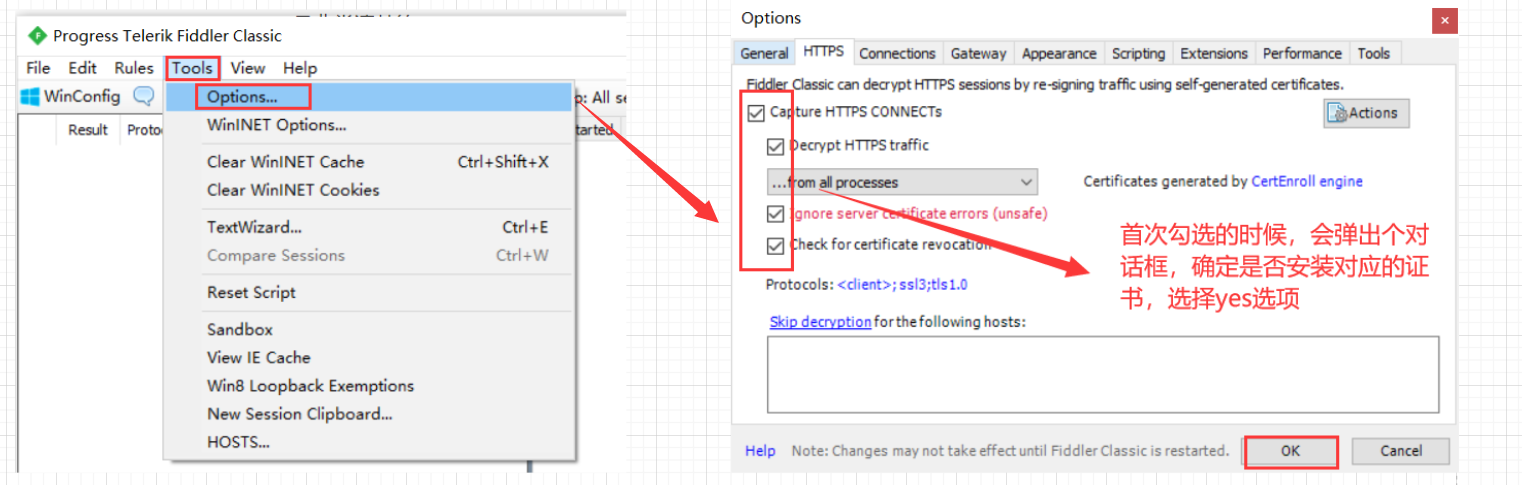This screenshot has height=485, width=1522.
Task: Click the Help link in Options dialog
Action: pos(760,451)
